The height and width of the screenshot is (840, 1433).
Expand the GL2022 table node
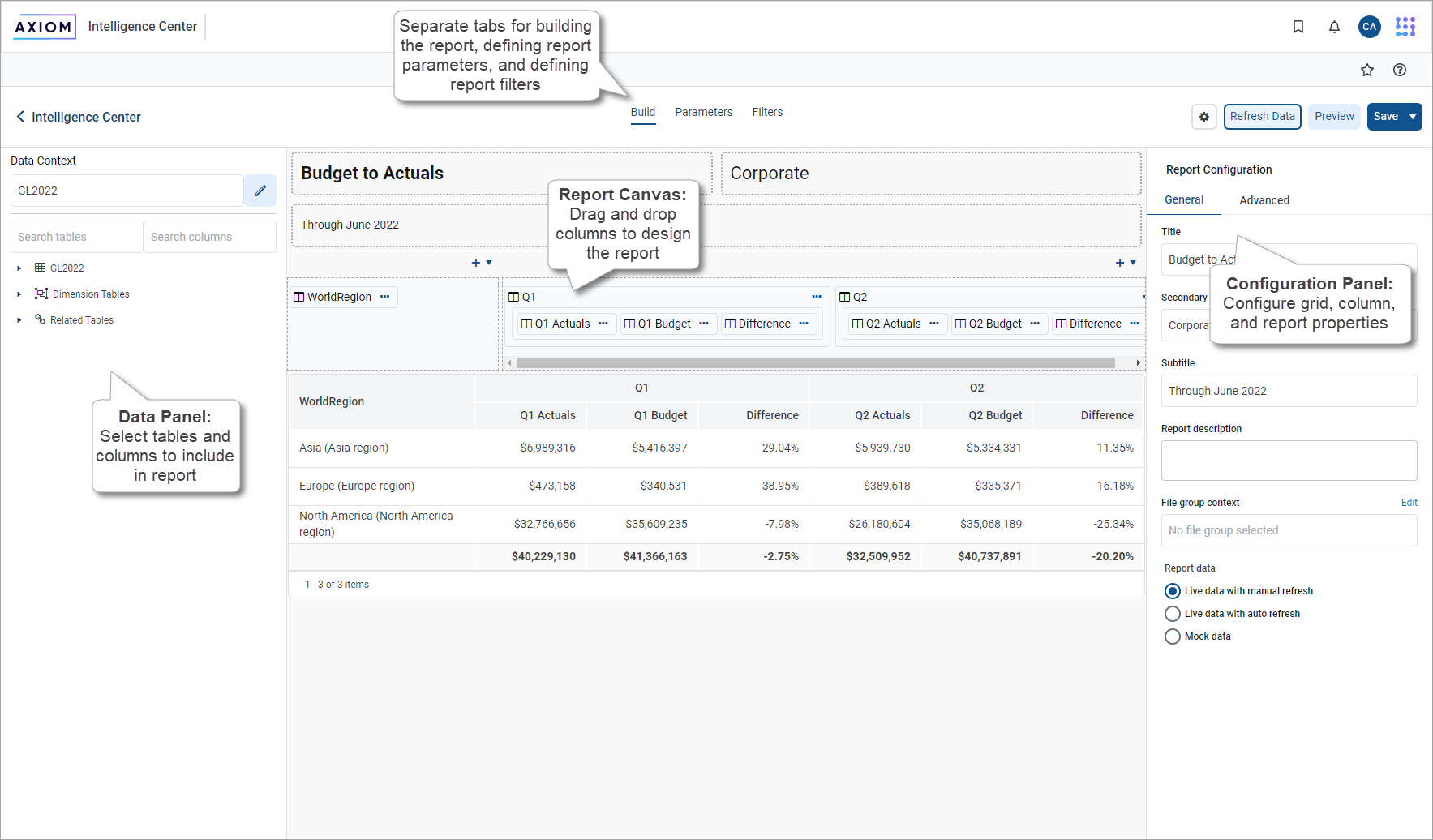click(x=19, y=268)
